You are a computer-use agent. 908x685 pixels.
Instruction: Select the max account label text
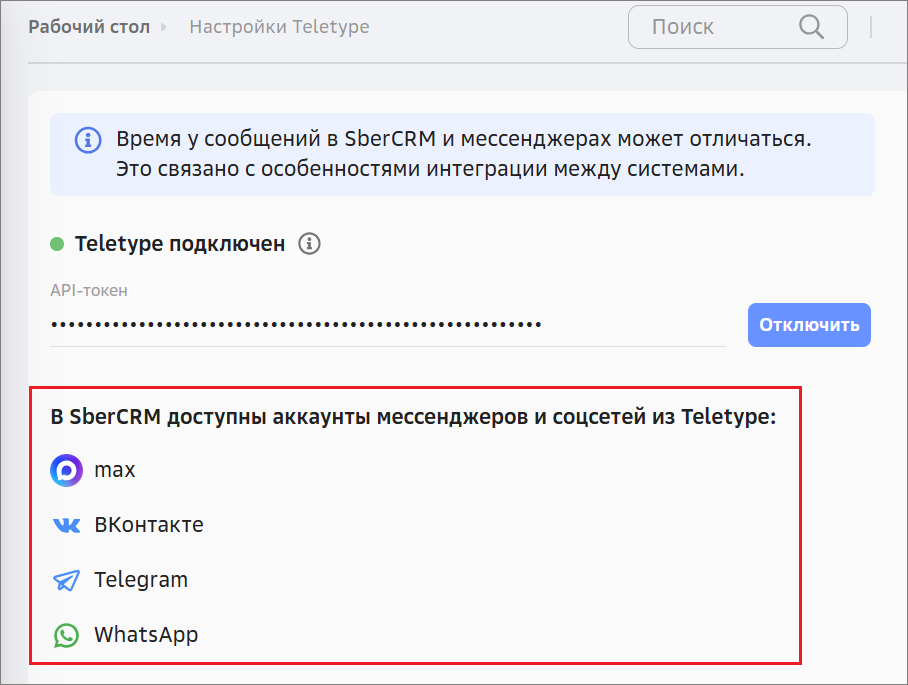click(x=115, y=470)
